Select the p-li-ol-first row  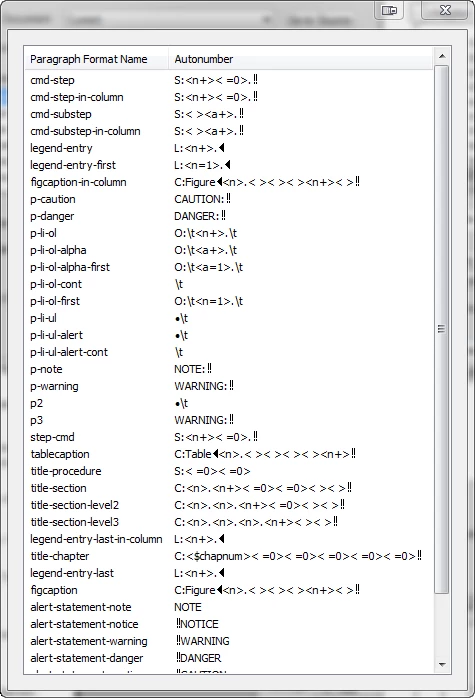click(228, 301)
